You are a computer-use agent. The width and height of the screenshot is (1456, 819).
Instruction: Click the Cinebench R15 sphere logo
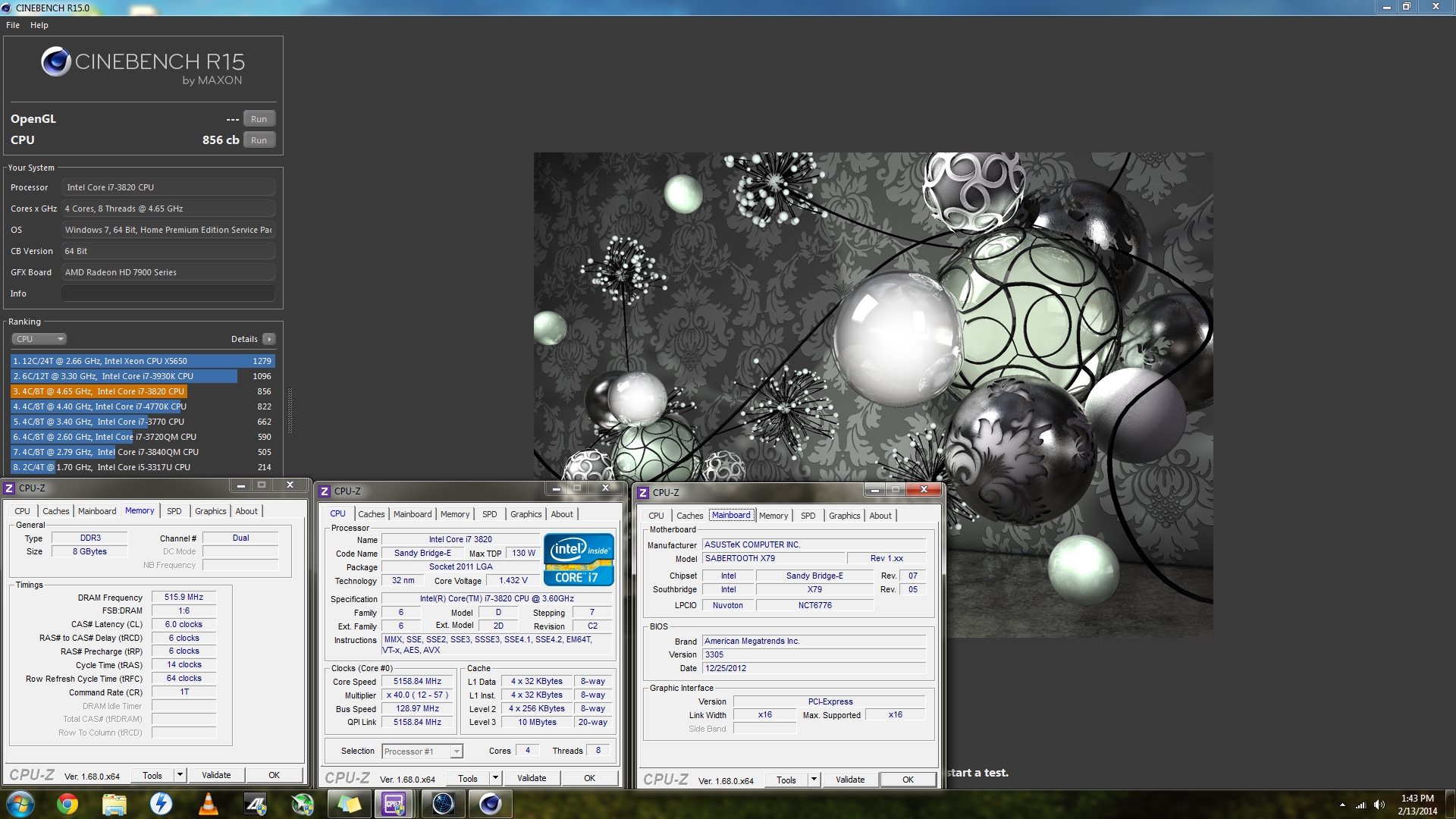pyautogui.click(x=56, y=61)
